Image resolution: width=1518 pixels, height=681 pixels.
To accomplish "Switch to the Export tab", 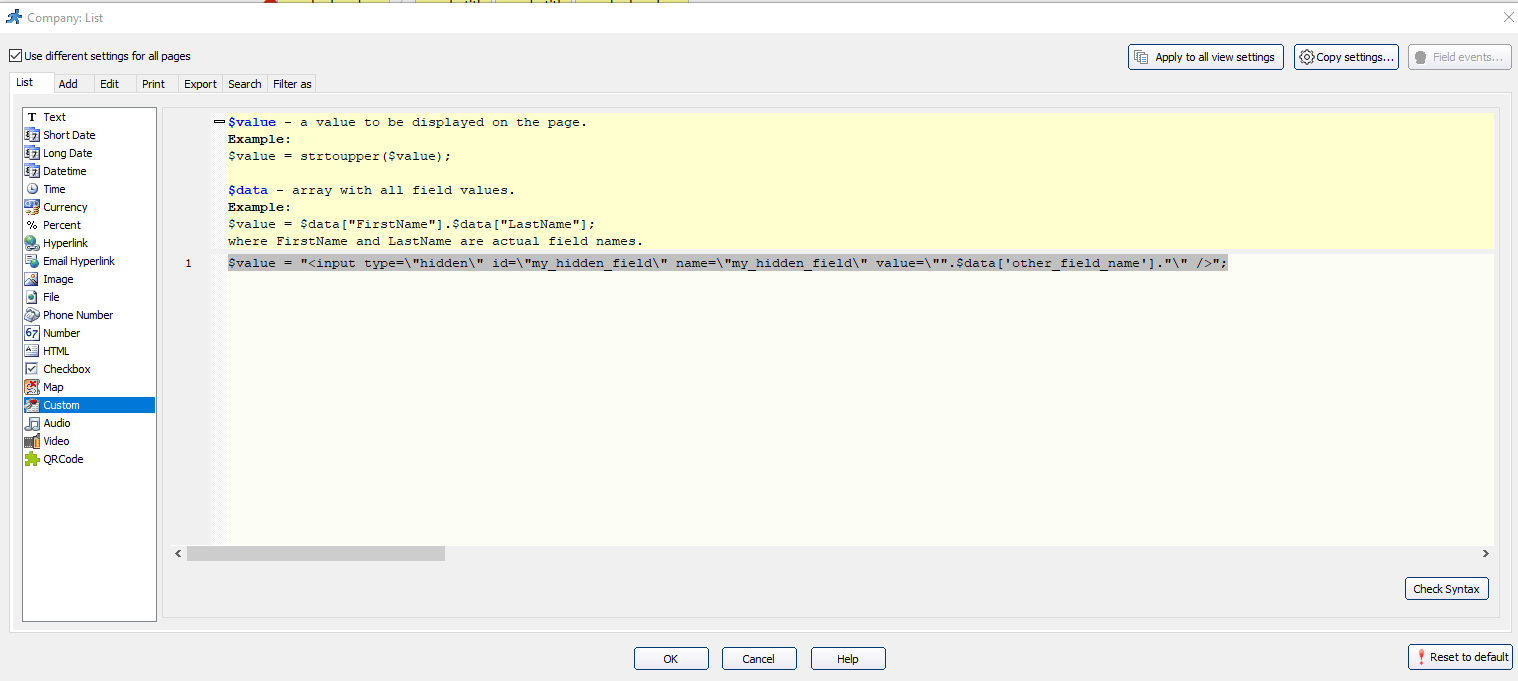I will pyautogui.click(x=199, y=84).
